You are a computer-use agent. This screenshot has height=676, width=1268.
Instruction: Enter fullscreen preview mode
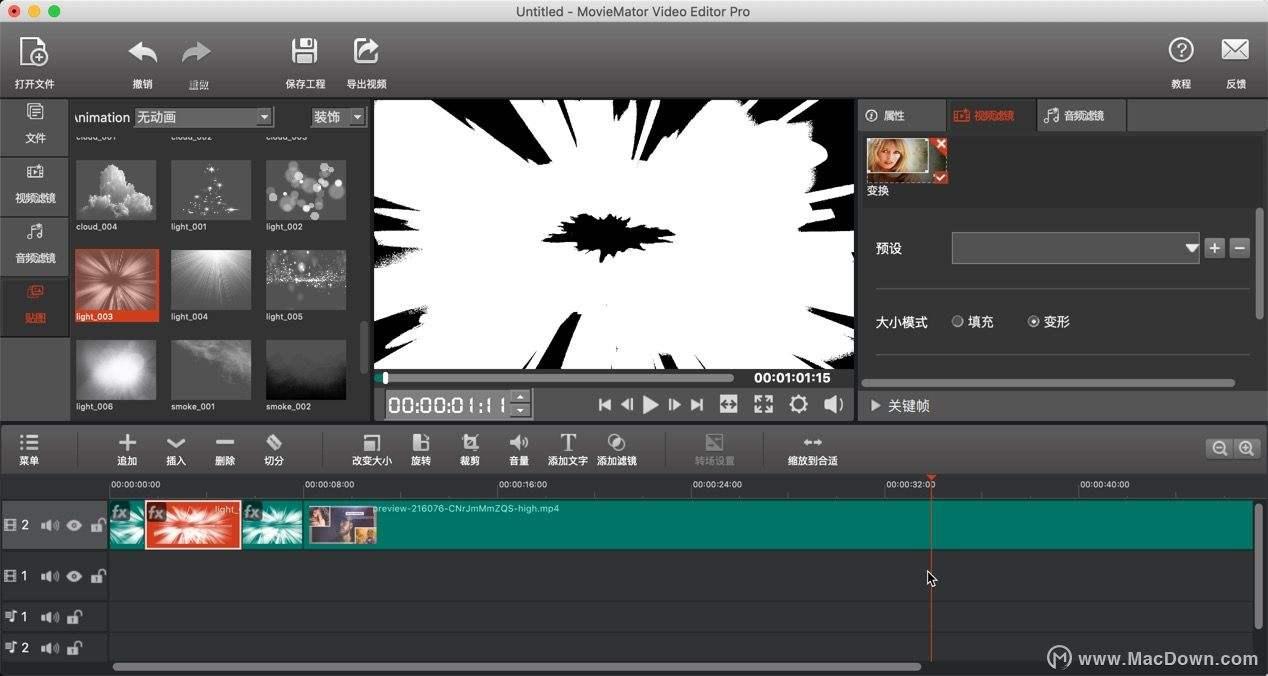point(763,404)
